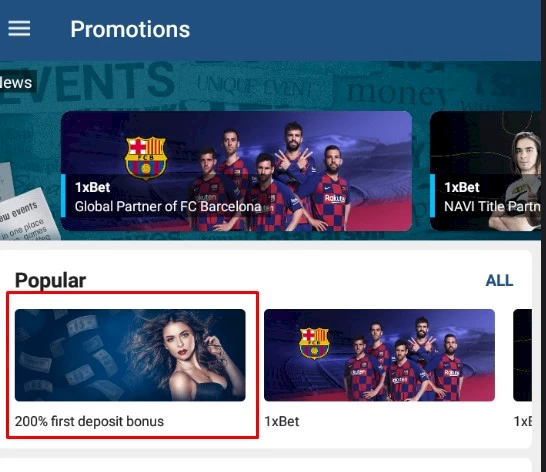Click the '200% first deposit bonus' caption
The width and height of the screenshot is (546, 472).
pyautogui.click(x=89, y=421)
